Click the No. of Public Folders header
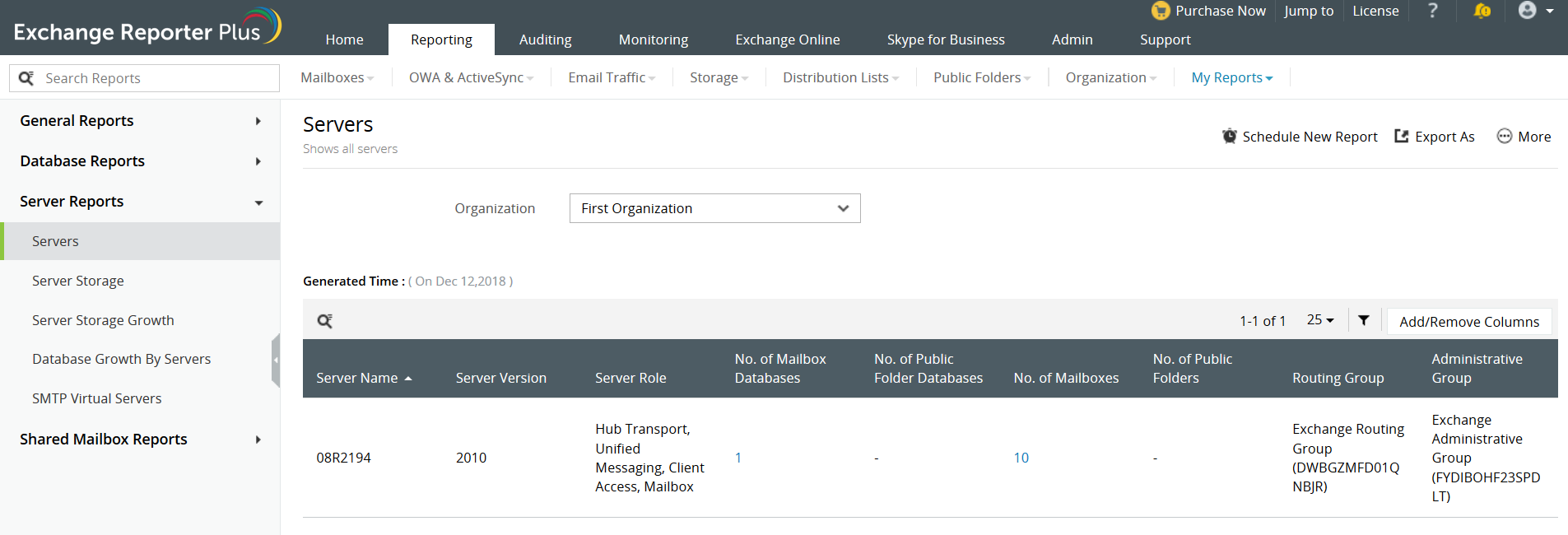Screen dimensions: 1568x535 (x=1192, y=369)
